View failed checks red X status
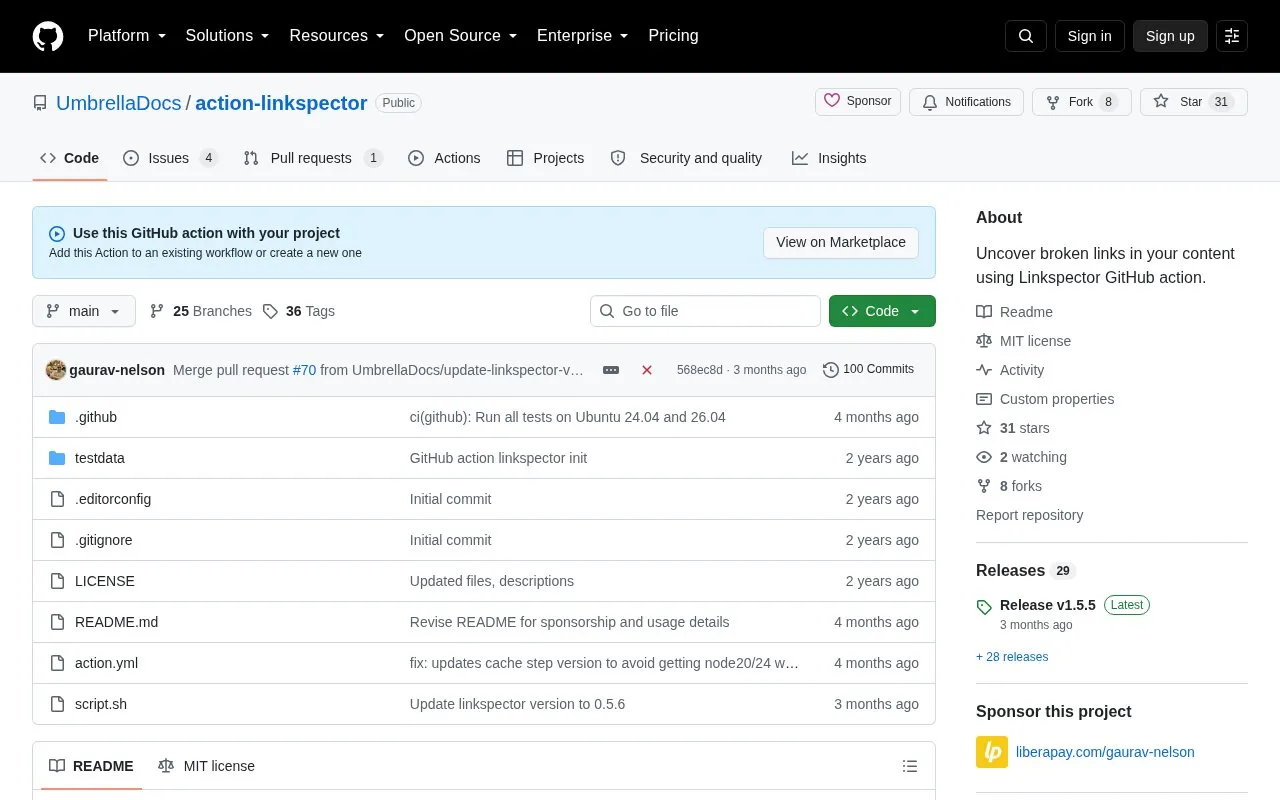Viewport: 1280px width, 800px height. click(x=647, y=370)
